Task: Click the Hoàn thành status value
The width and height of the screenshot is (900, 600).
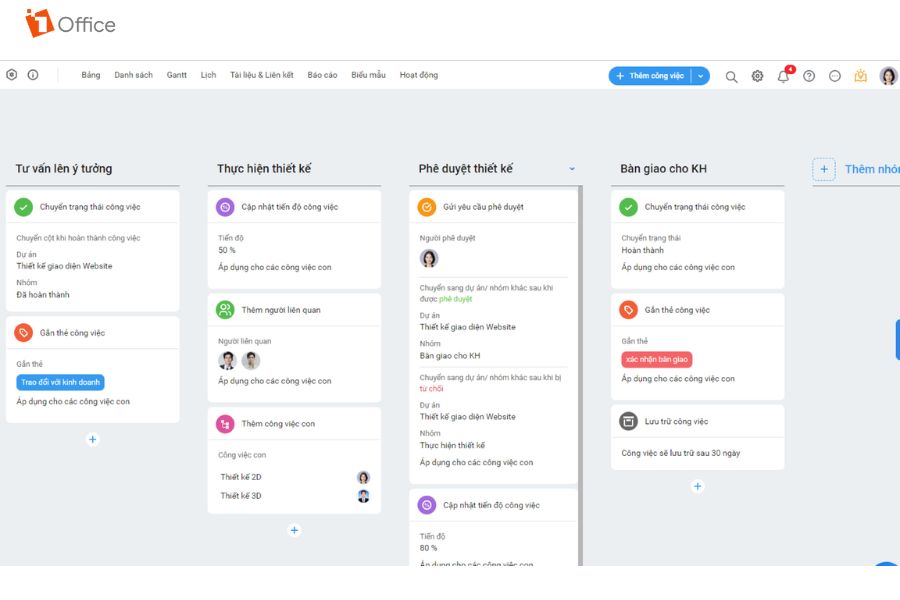Action: tap(642, 250)
